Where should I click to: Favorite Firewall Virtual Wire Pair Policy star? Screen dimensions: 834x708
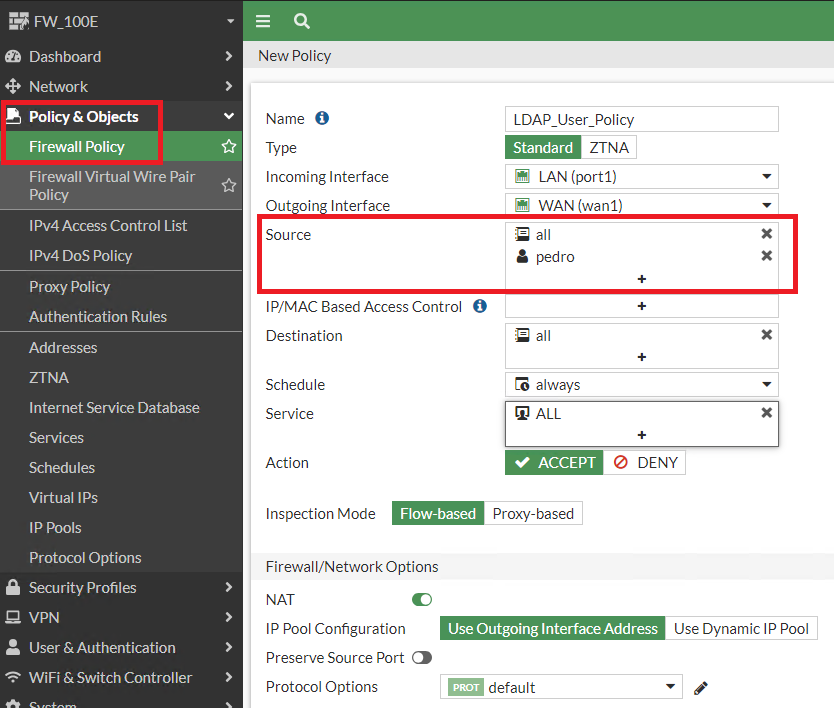(x=228, y=185)
